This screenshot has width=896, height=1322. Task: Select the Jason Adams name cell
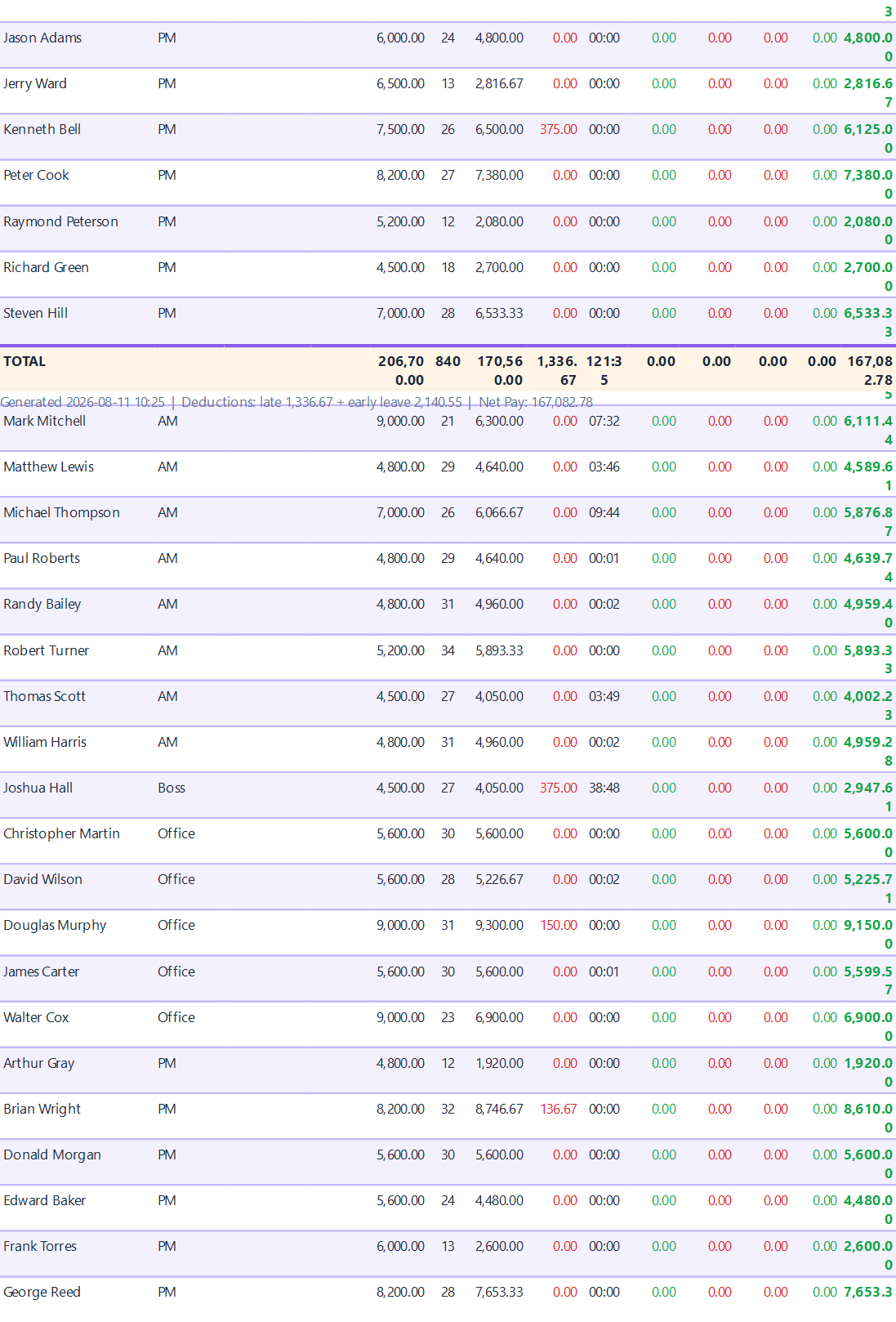(42, 38)
